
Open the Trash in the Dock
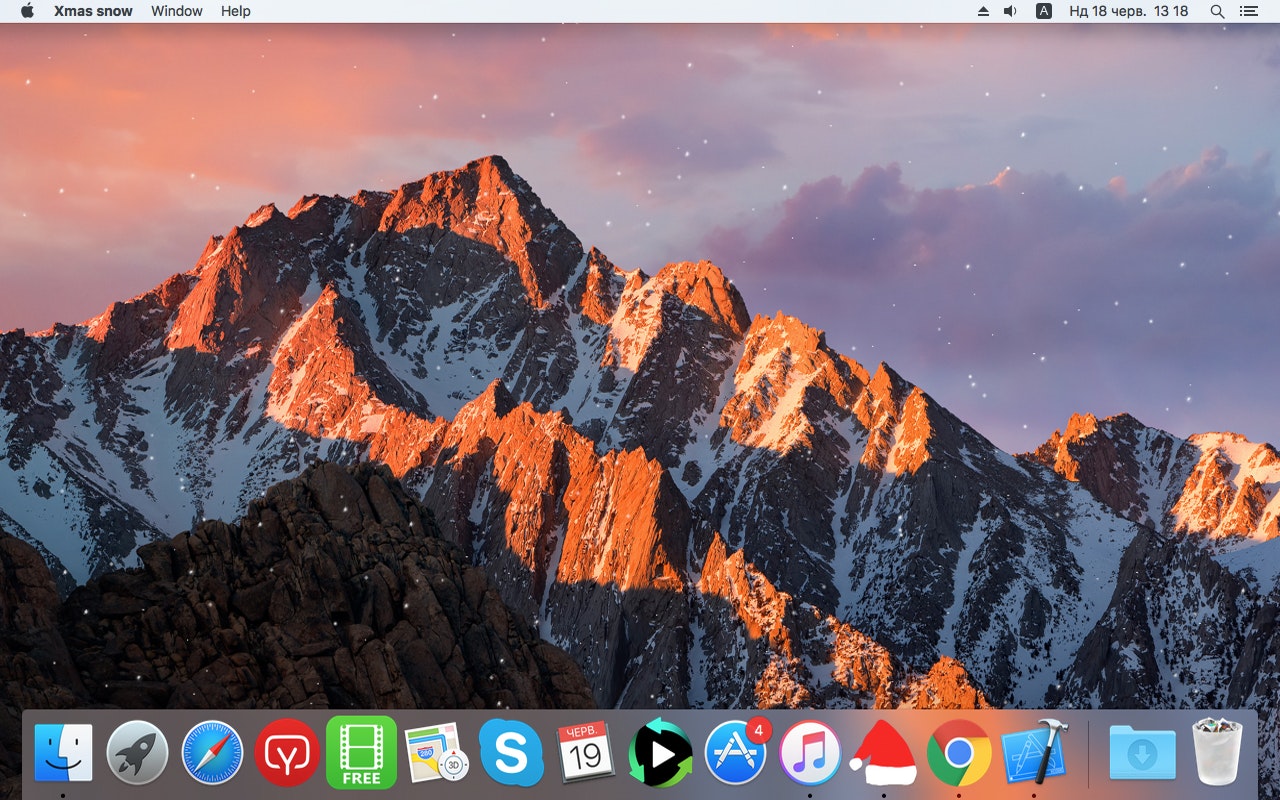tap(1217, 752)
